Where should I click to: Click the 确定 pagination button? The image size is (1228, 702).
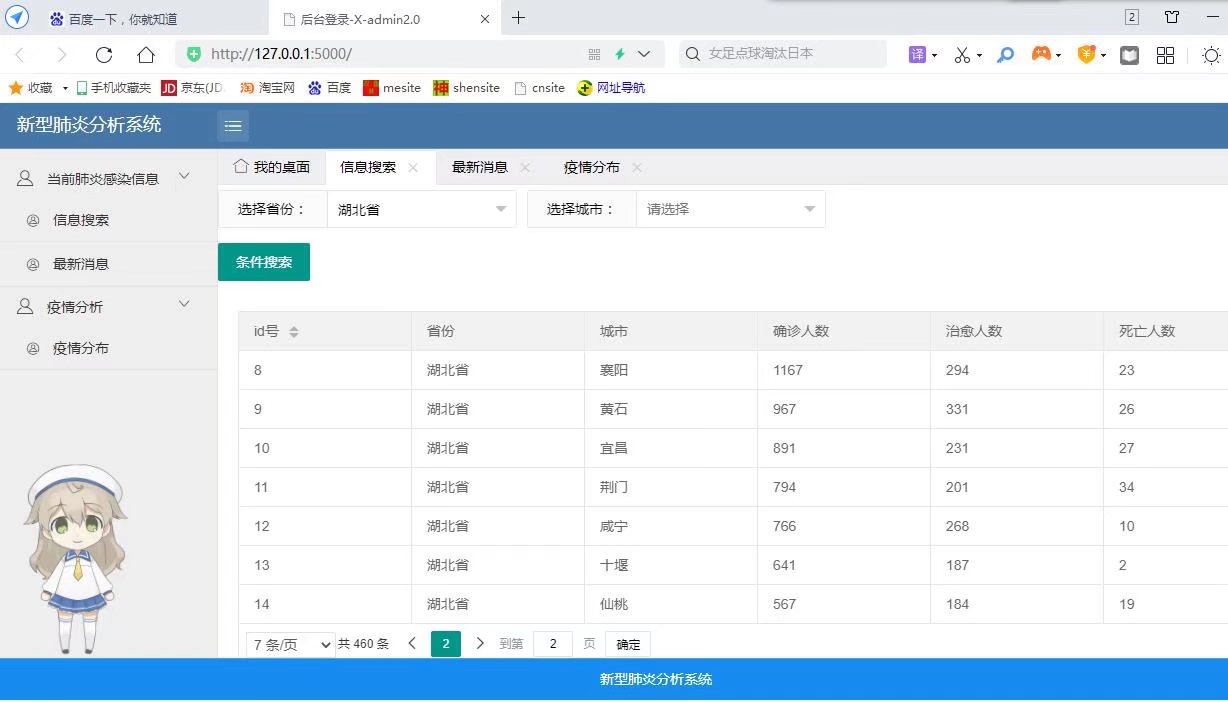pyautogui.click(x=628, y=645)
